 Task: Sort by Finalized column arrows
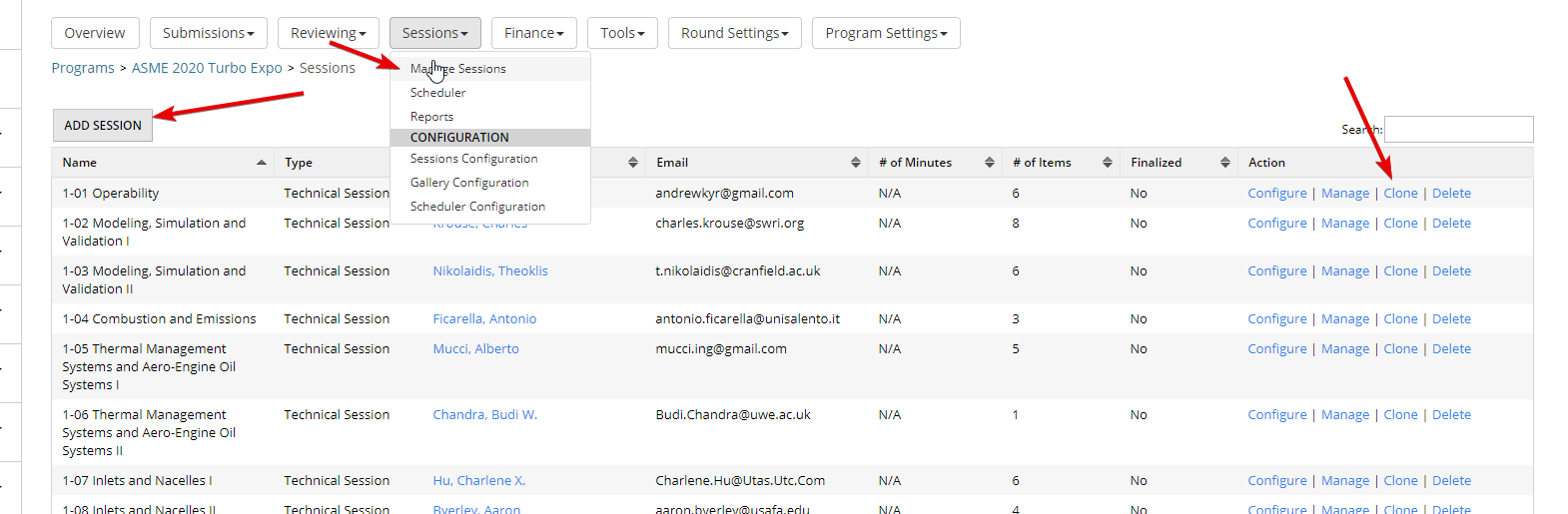(1224, 163)
